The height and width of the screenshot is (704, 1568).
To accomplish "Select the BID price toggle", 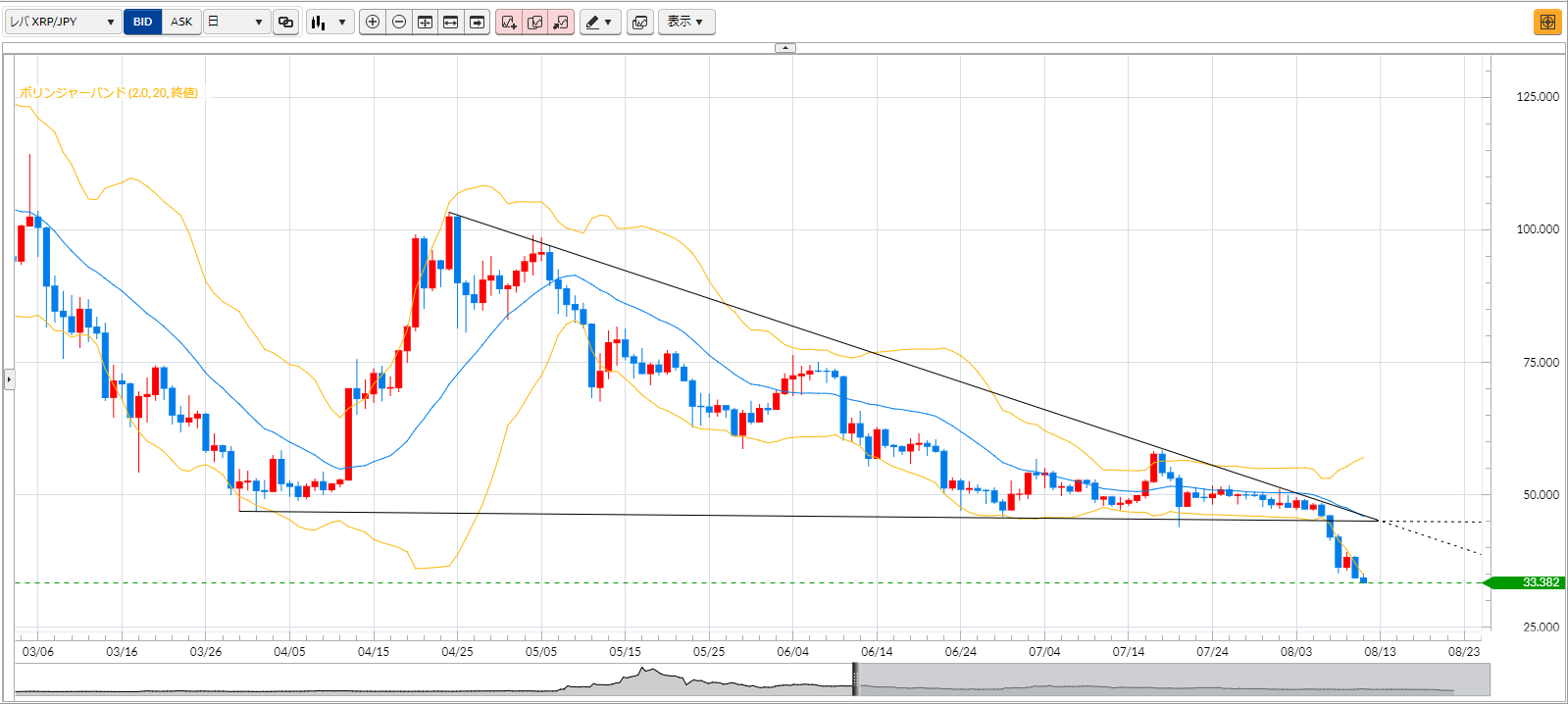I will pos(143,22).
